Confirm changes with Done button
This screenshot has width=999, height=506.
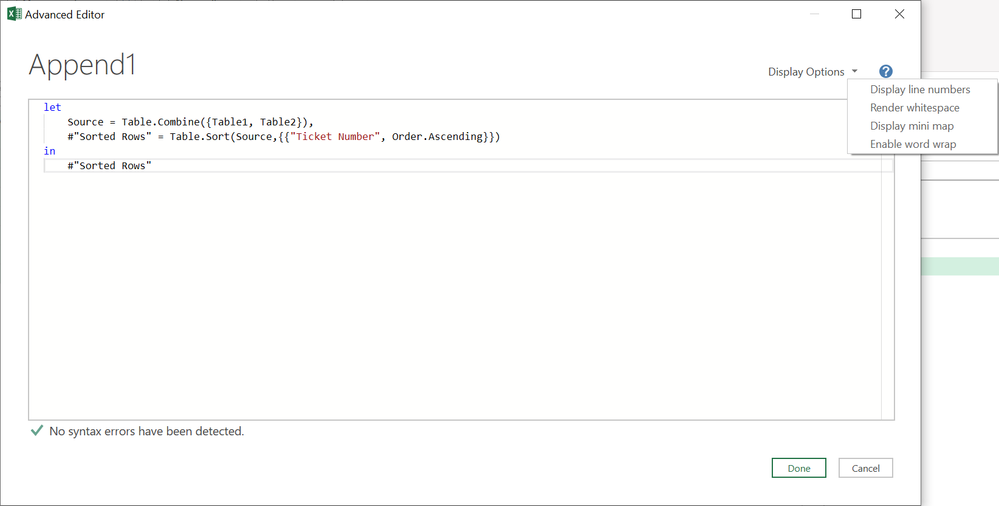click(799, 468)
